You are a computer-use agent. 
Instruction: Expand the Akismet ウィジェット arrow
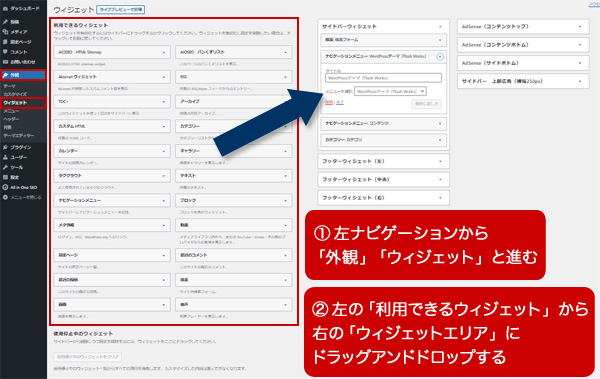[x=164, y=77]
